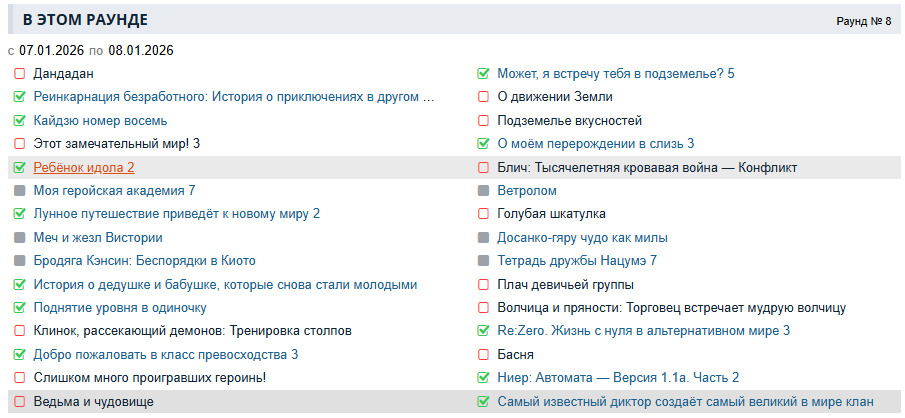This screenshot has height=418, width=905.
Task: Open Ниер: Автомата — Версия 1.1a. Часть 2
Action: pyautogui.click(x=618, y=378)
